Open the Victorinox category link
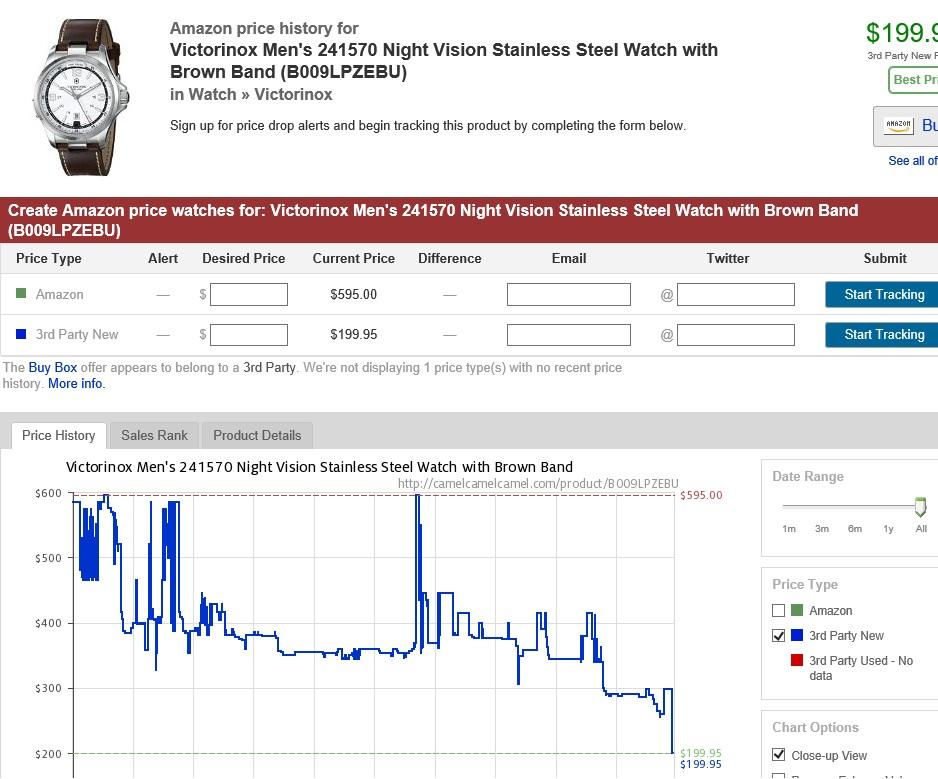The image size is (938, 779). pyautogui.click(x=293, y=94)
